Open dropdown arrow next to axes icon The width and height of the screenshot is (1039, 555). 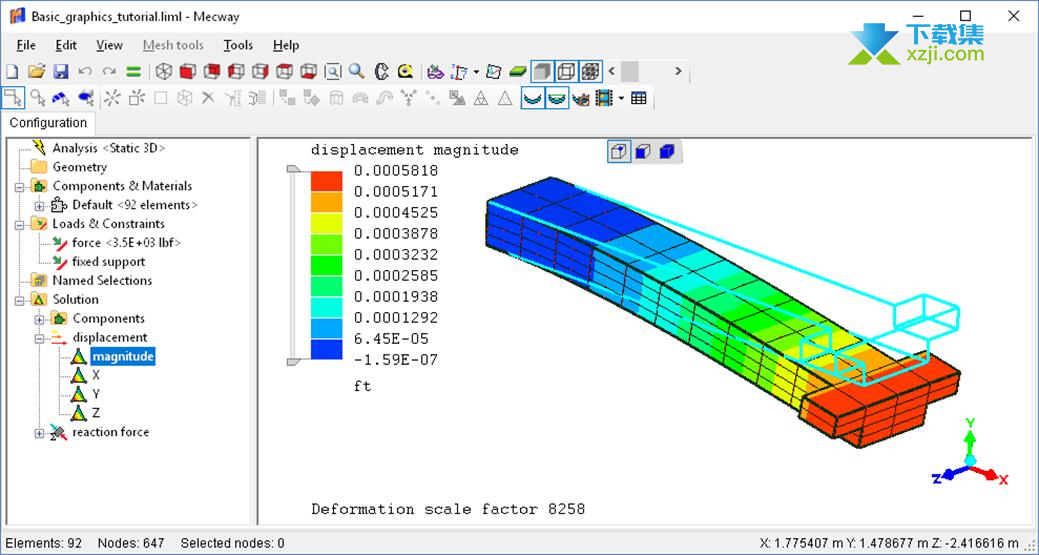(475, 71)
